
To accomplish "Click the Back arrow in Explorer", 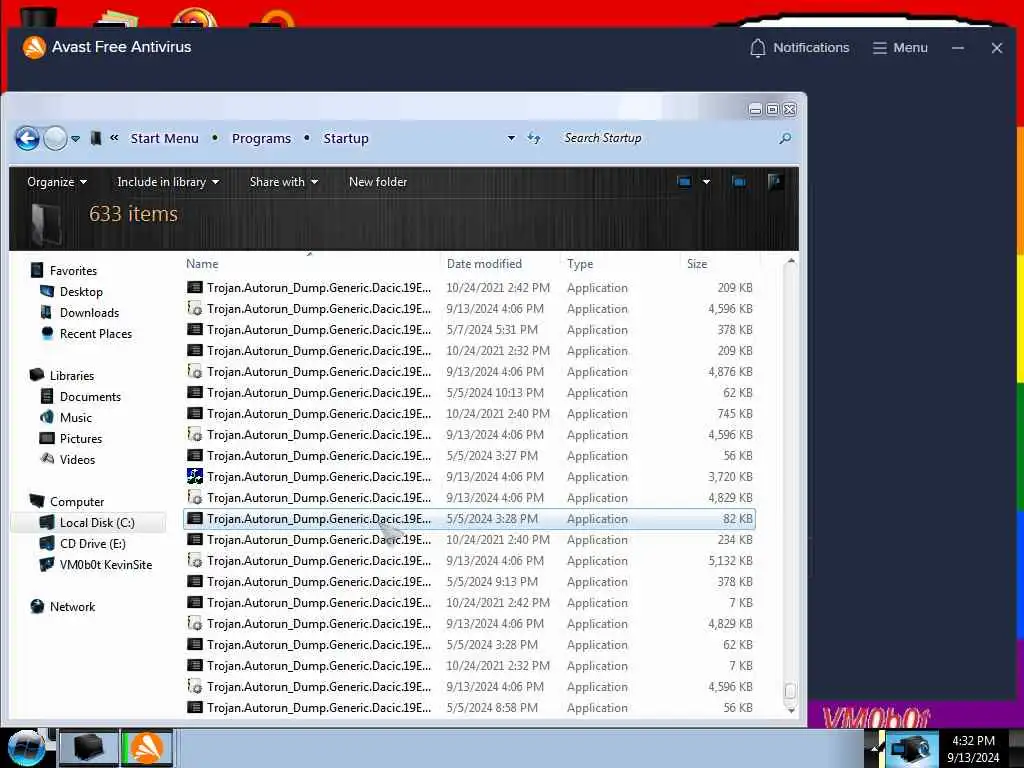I will 27,138.
